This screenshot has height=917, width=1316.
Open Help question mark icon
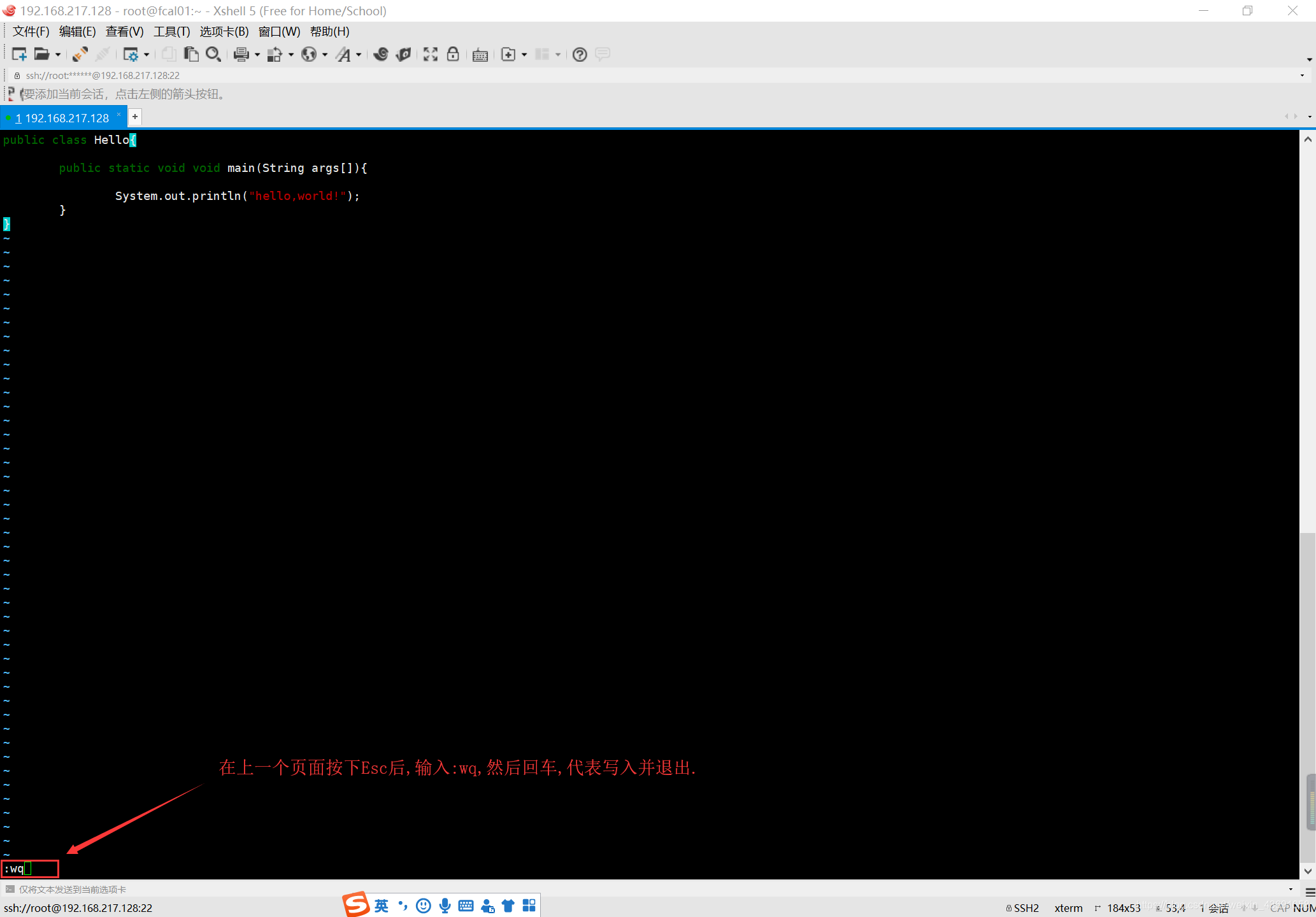tap(580, 55)
